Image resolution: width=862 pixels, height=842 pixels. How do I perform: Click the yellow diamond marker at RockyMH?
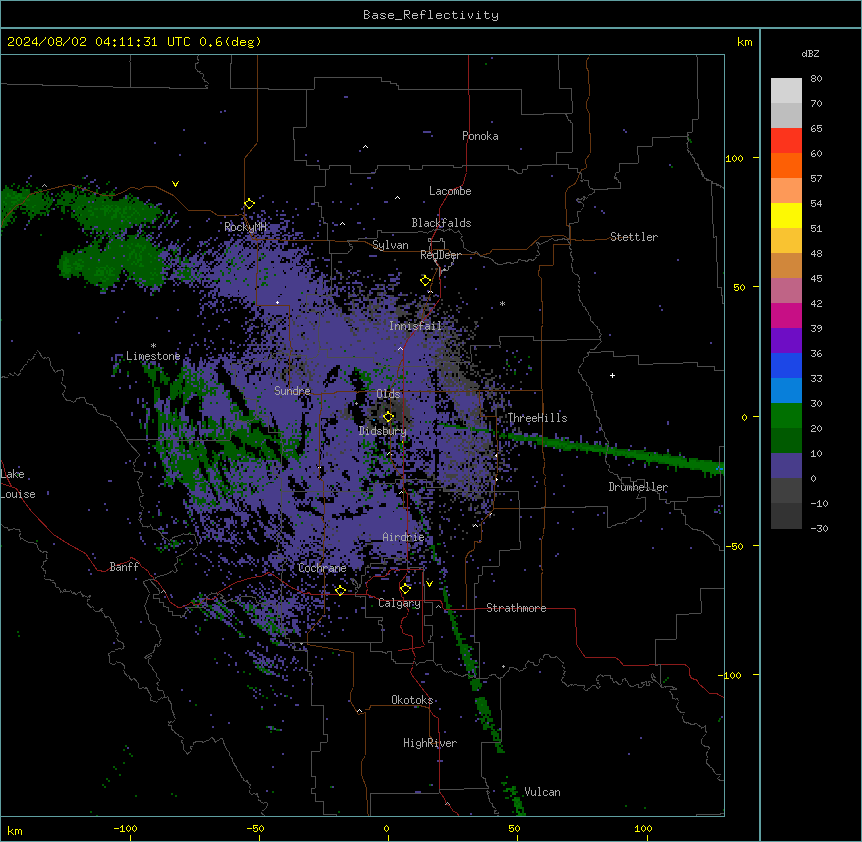(x=249, y=204)
